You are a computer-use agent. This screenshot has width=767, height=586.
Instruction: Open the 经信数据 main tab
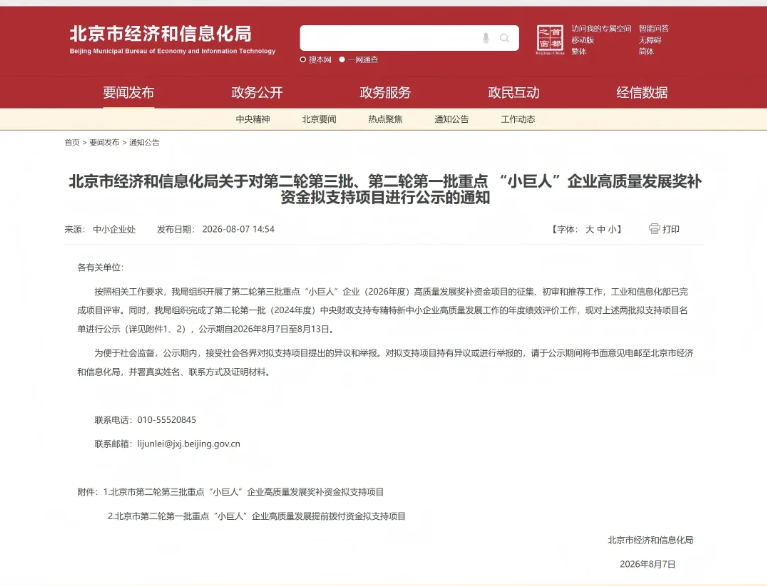click(x=642, y=92)
